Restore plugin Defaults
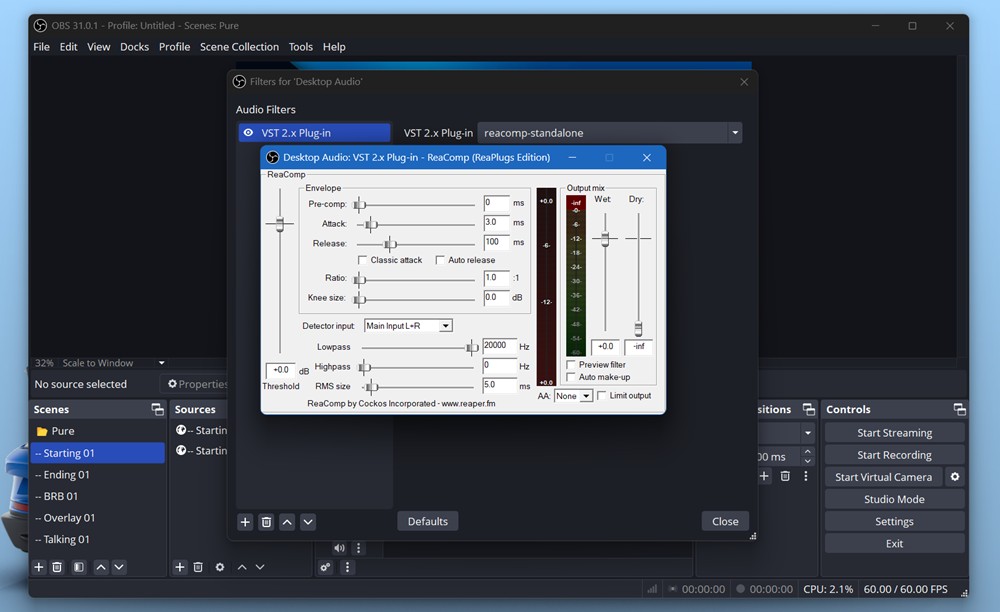Viewport: 1000px width, 612px height. tap(427, 520)
